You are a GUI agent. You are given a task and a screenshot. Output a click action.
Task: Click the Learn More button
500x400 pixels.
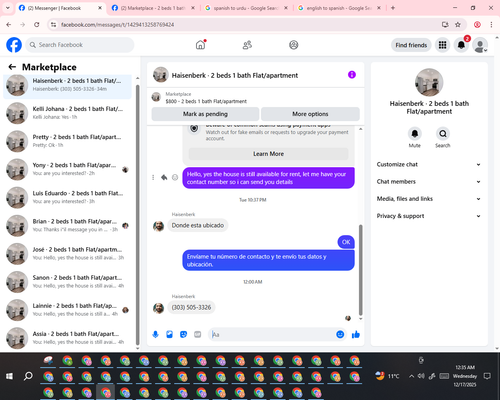coord(269,154)
